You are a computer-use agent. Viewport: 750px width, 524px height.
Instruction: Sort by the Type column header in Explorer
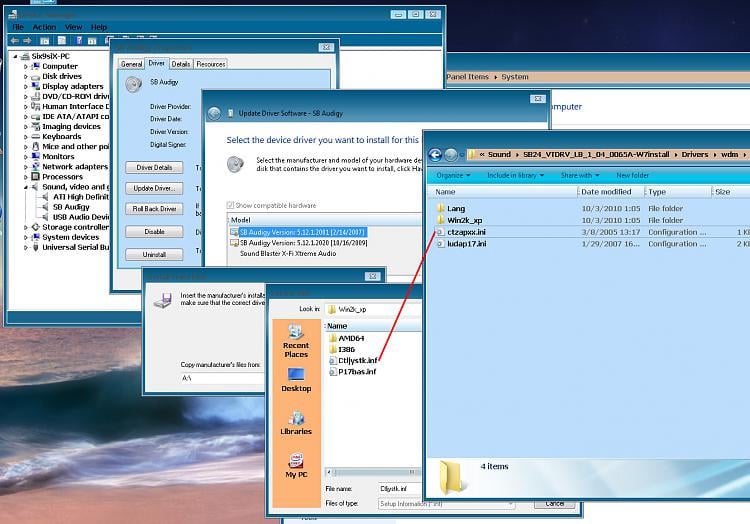pos(678,192)
